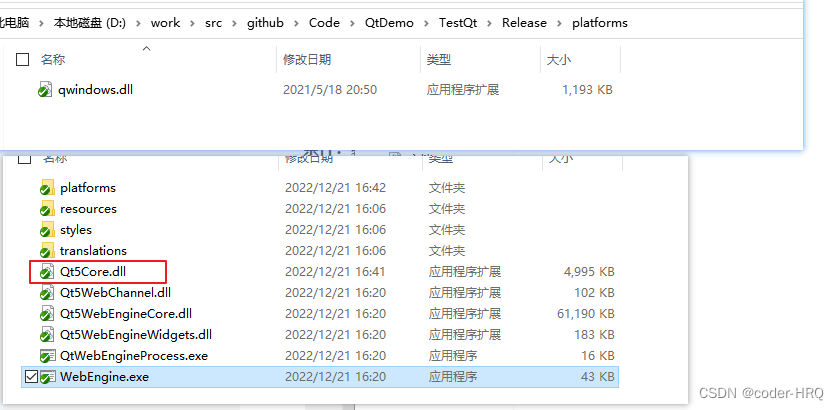Go to 本地磁盘 (D:) in the breadcrumb
The height and width of the screenshot is (410, 839).
[90, 23]
